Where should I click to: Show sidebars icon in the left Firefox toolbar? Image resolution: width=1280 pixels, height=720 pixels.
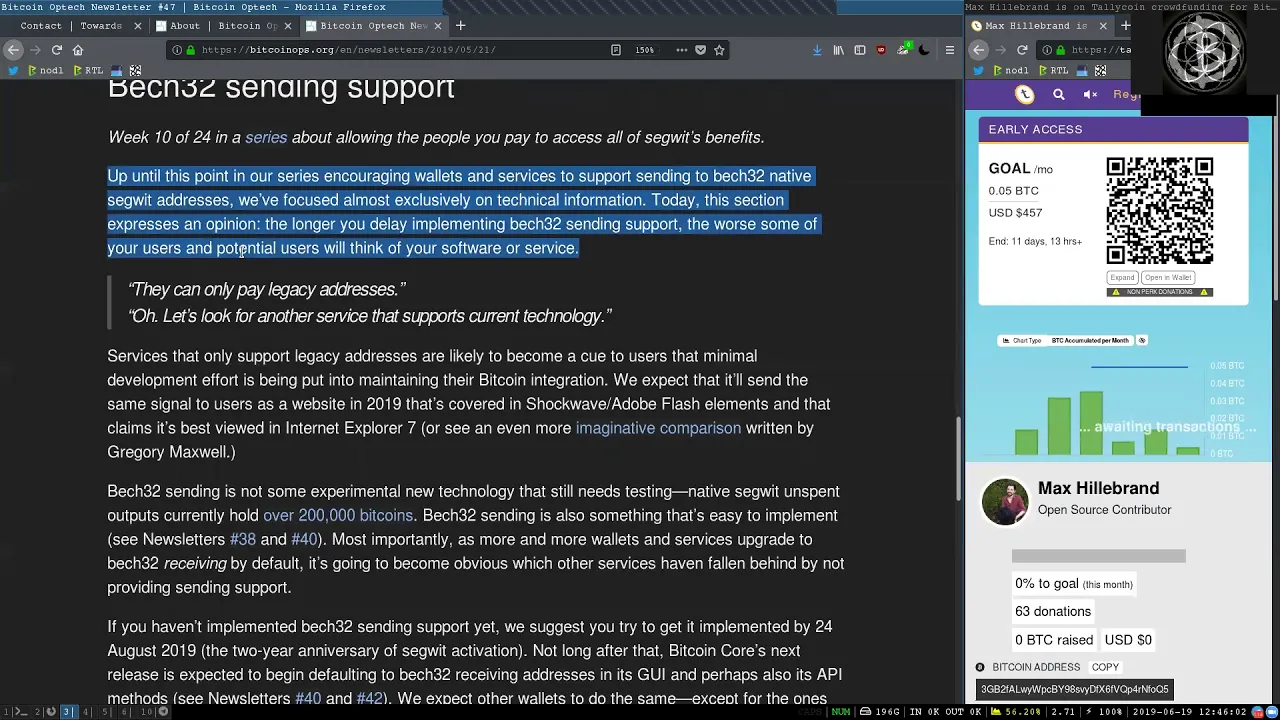860,50
